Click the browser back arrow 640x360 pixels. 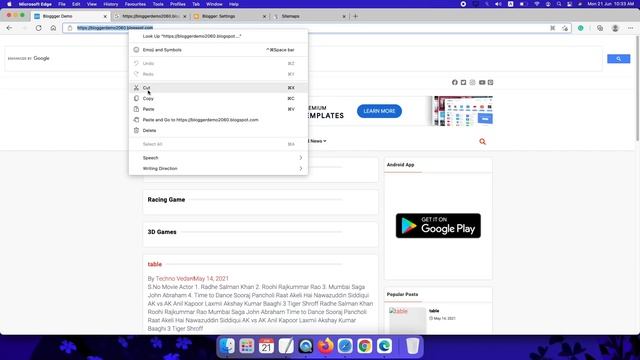coord(9,28)
